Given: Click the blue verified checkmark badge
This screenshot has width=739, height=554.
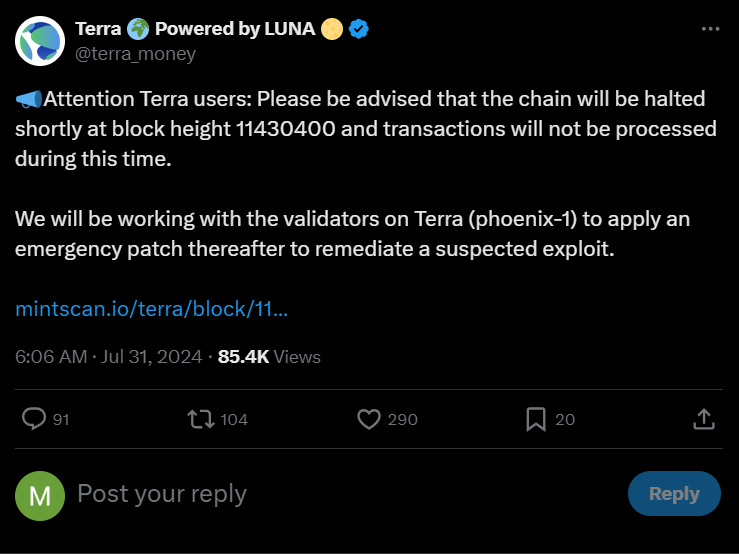Looking at the screenshot, I should point(359,29).
